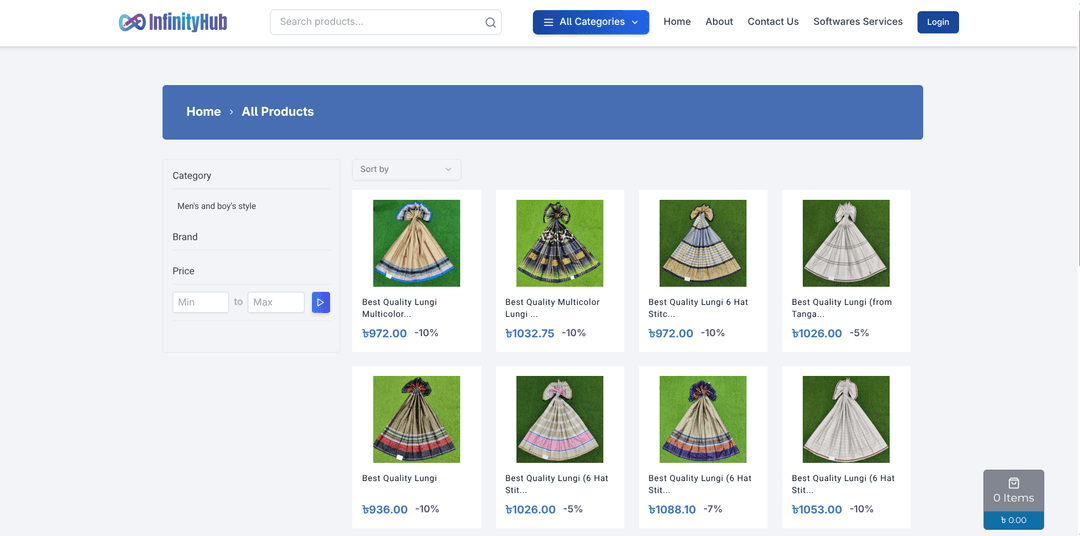Click the search magnifier icon
Screen dimensions: 1080x536
[490, 22]
